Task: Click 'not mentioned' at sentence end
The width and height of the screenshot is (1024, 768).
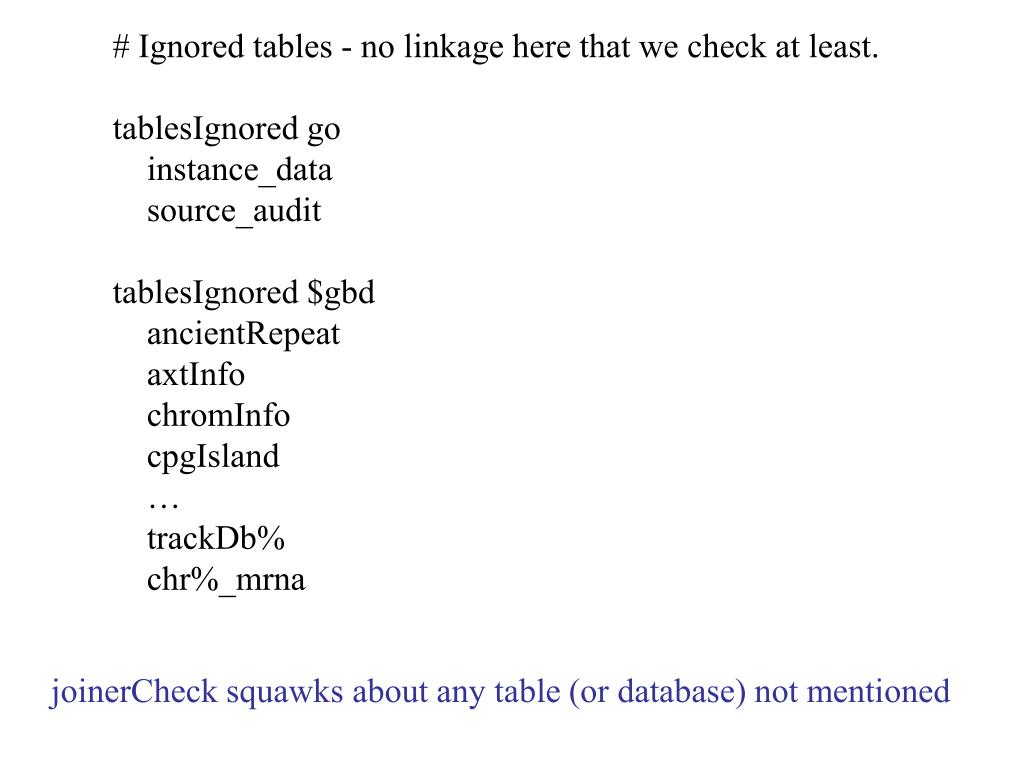Action: tap(852, 692)
